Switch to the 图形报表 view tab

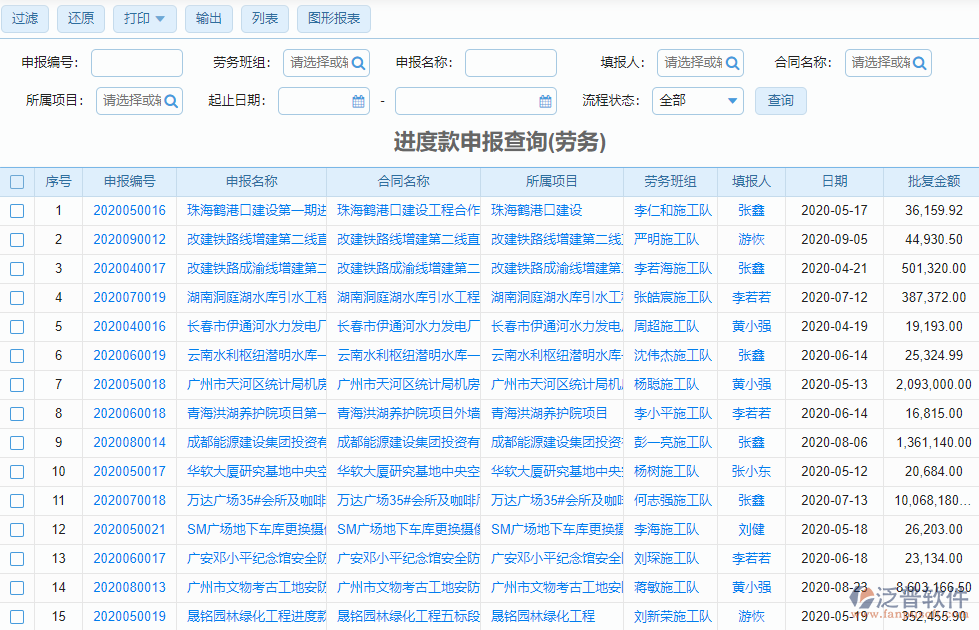pos(333,18)
